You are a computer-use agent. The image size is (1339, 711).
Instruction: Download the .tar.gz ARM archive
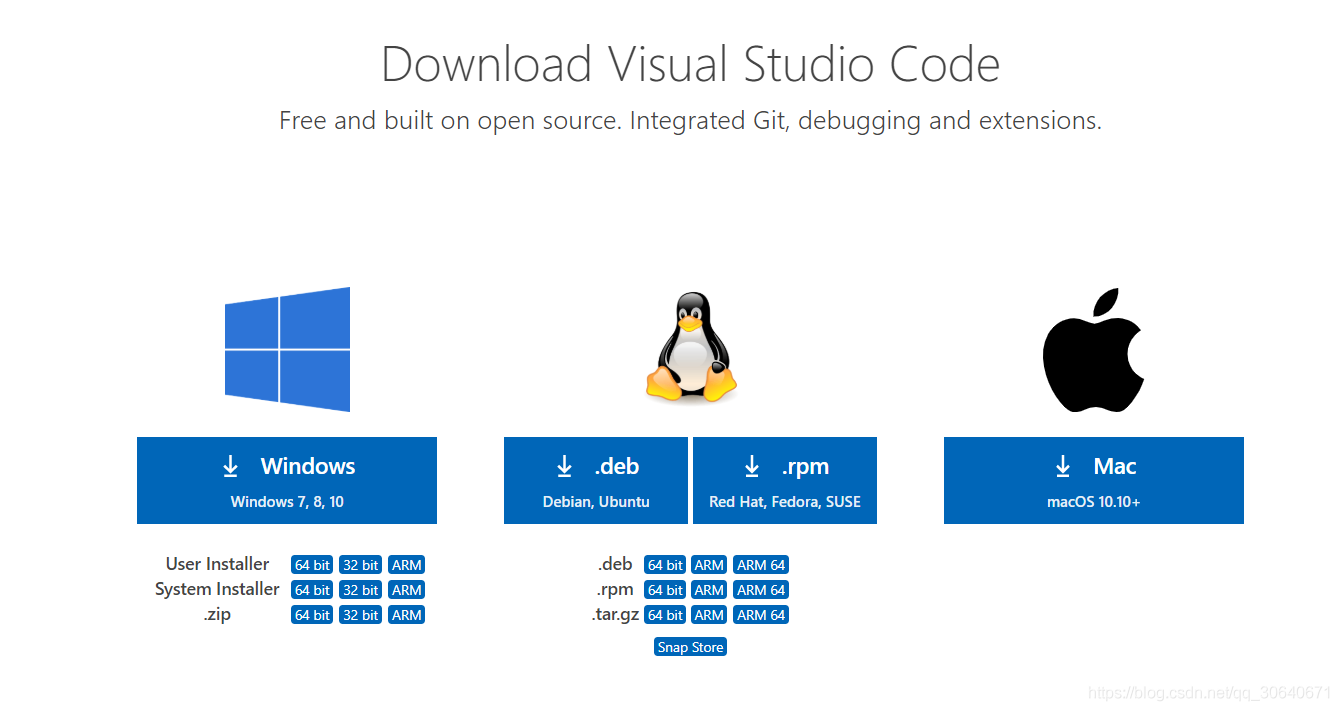click(x=709, y=615)
